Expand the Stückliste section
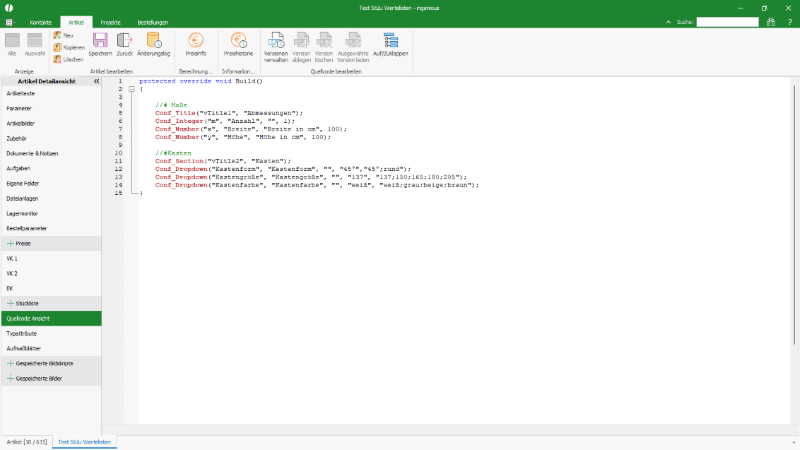Image resolution: width=800 pixels, height=450 pixels. point(11,302)
